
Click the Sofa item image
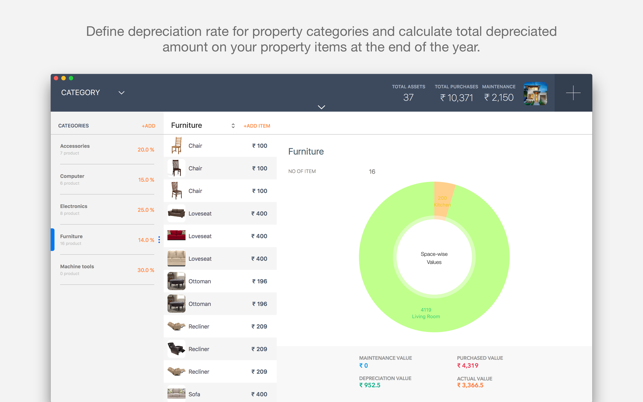point(176,394)
